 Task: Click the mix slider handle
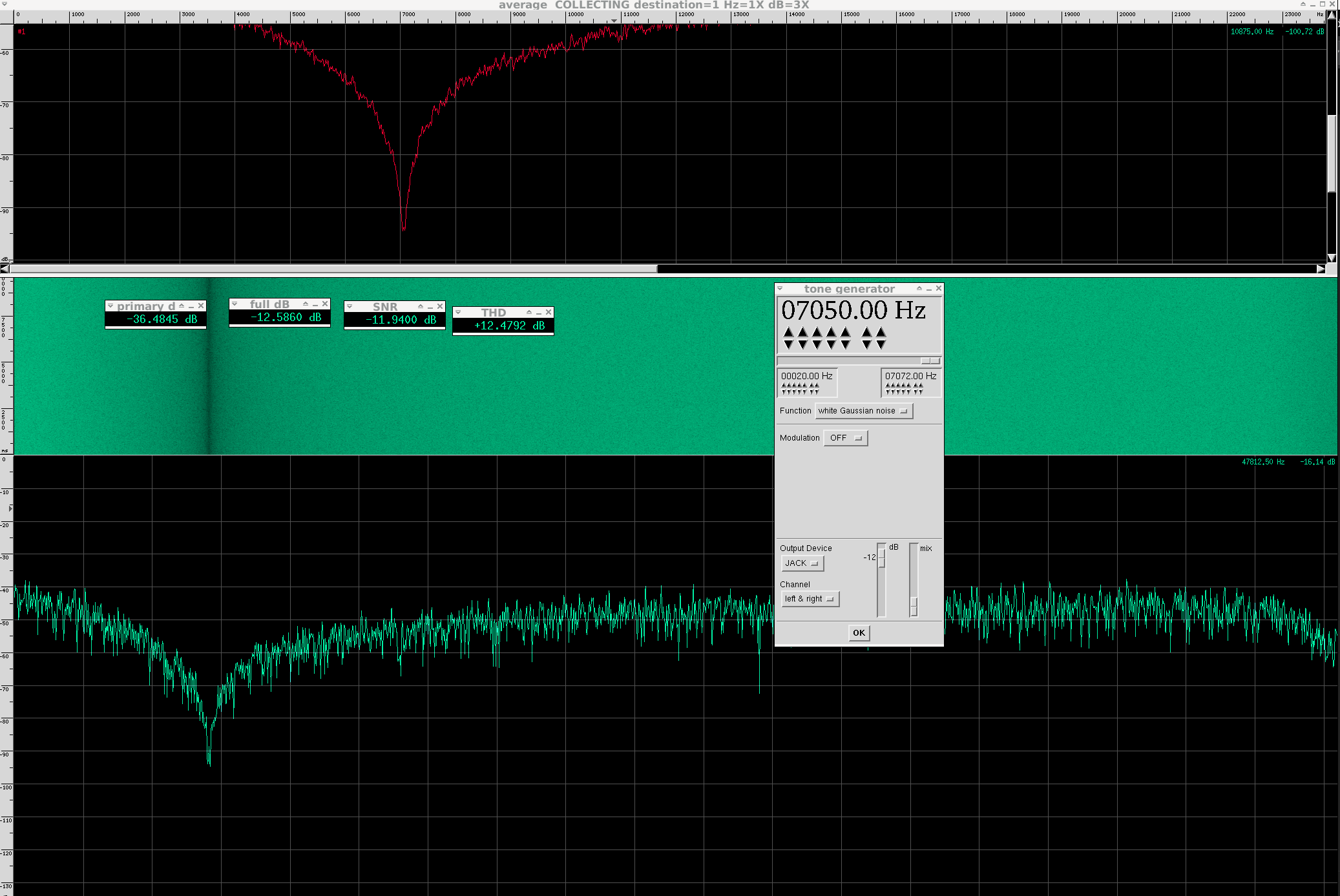coord(914,606)
